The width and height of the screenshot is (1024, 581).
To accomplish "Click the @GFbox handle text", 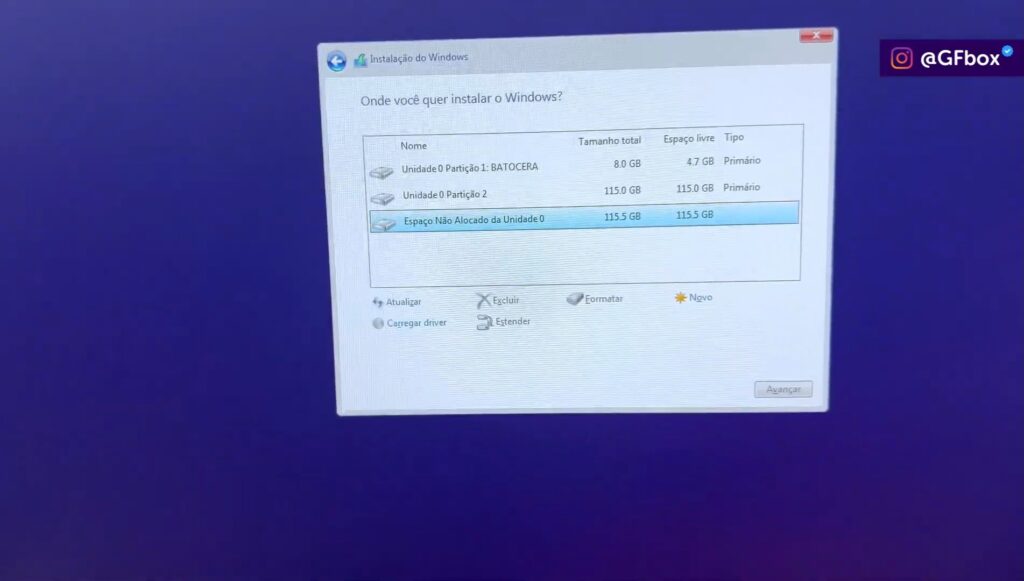I will [x=960, y=59].
